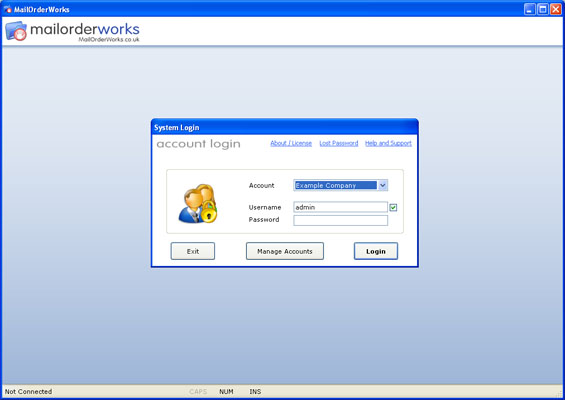Open the Help and Support link

[388, 143]
